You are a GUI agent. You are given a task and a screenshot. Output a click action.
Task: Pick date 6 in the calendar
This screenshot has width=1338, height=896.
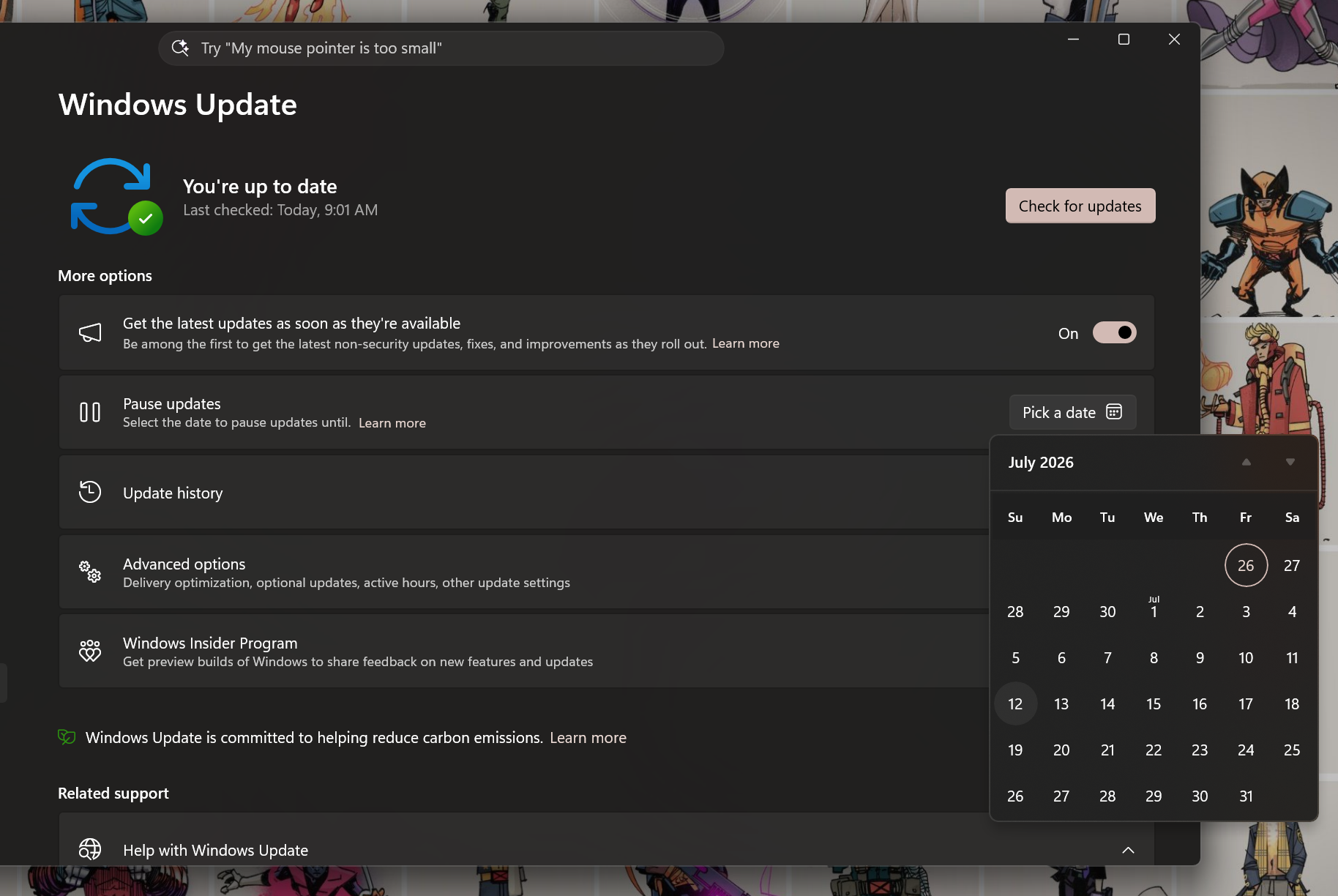click(x=1061, y=657)
